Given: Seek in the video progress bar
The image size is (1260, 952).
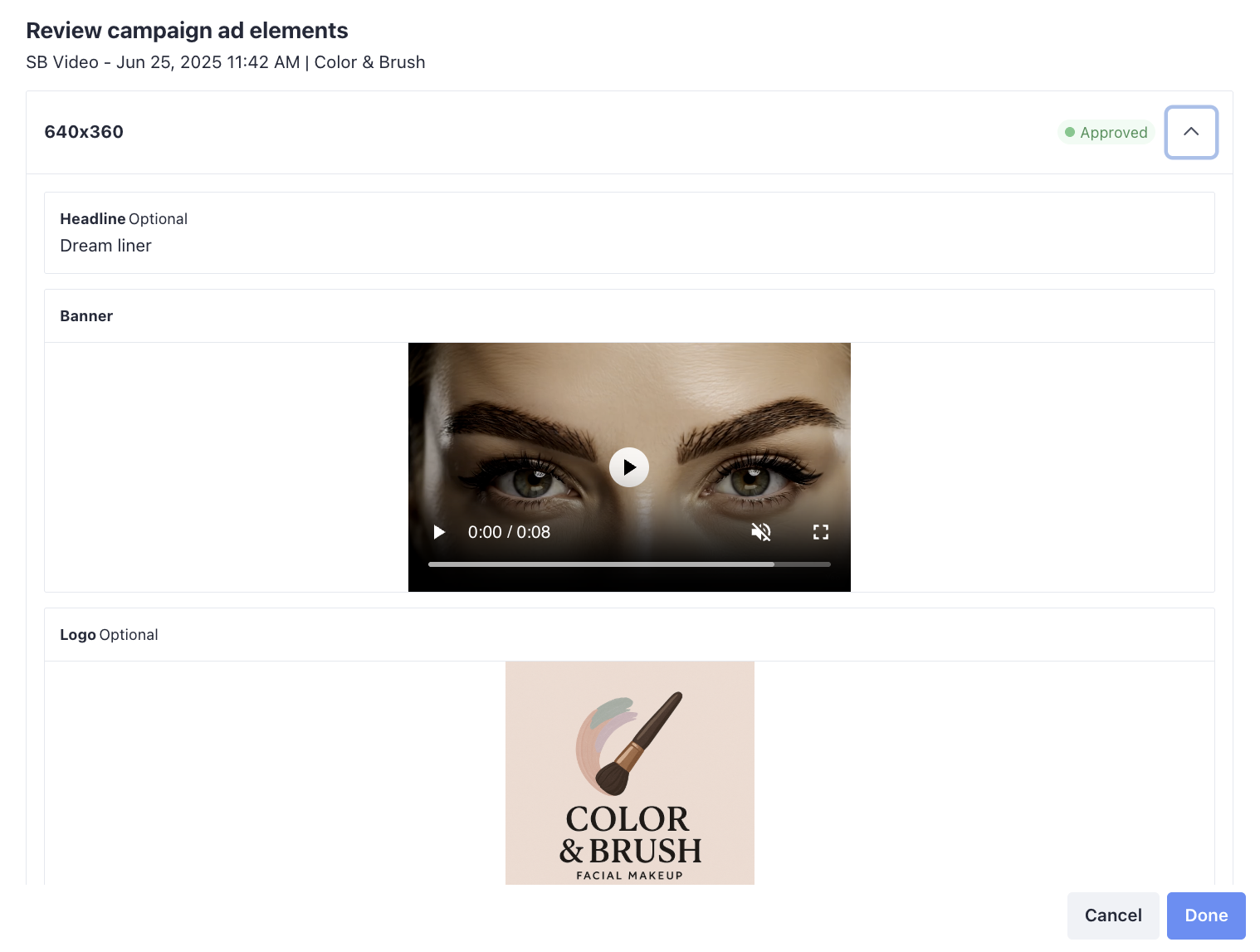Looking at the screenshot, I should [629, 564].
